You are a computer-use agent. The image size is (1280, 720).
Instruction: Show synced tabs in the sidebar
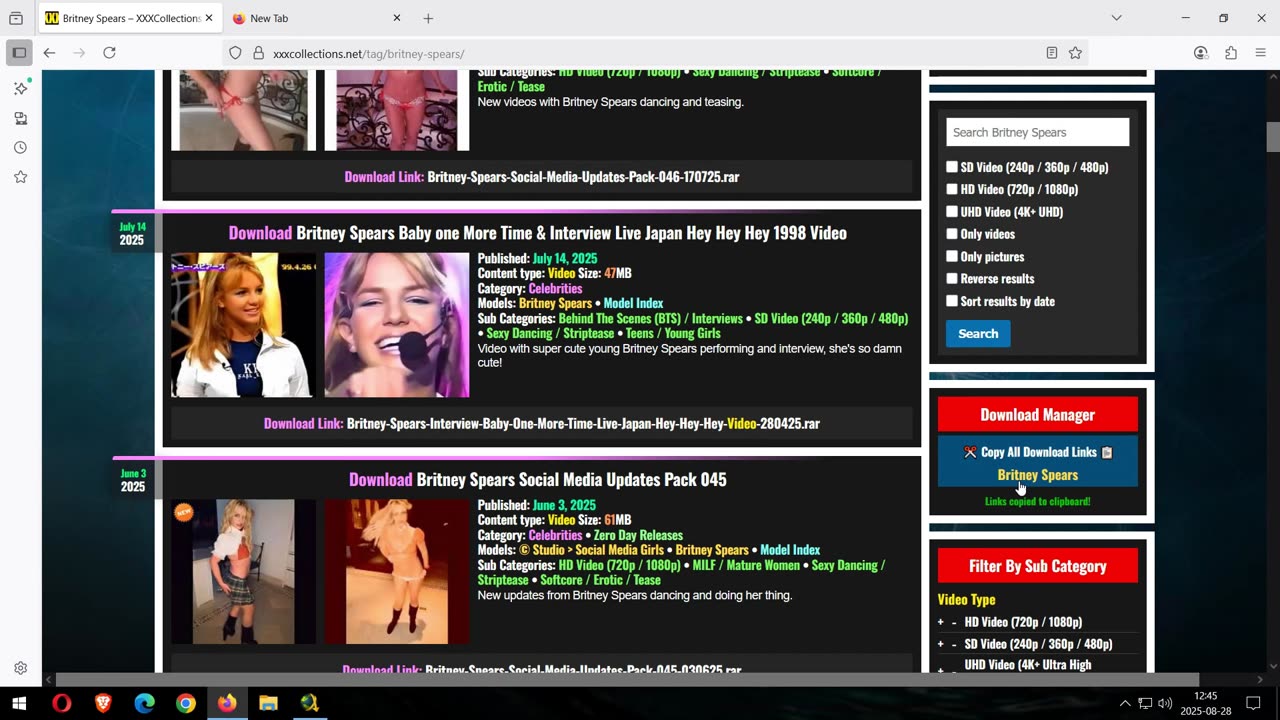point(20,118)
